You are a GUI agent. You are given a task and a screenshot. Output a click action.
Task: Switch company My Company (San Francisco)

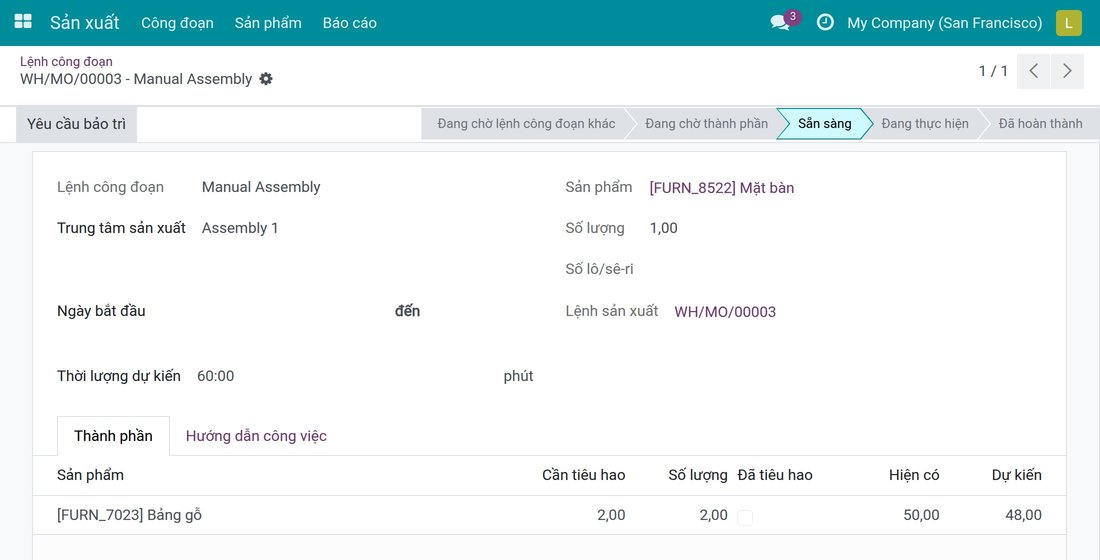pyautogui.click(x=944, y=22)
